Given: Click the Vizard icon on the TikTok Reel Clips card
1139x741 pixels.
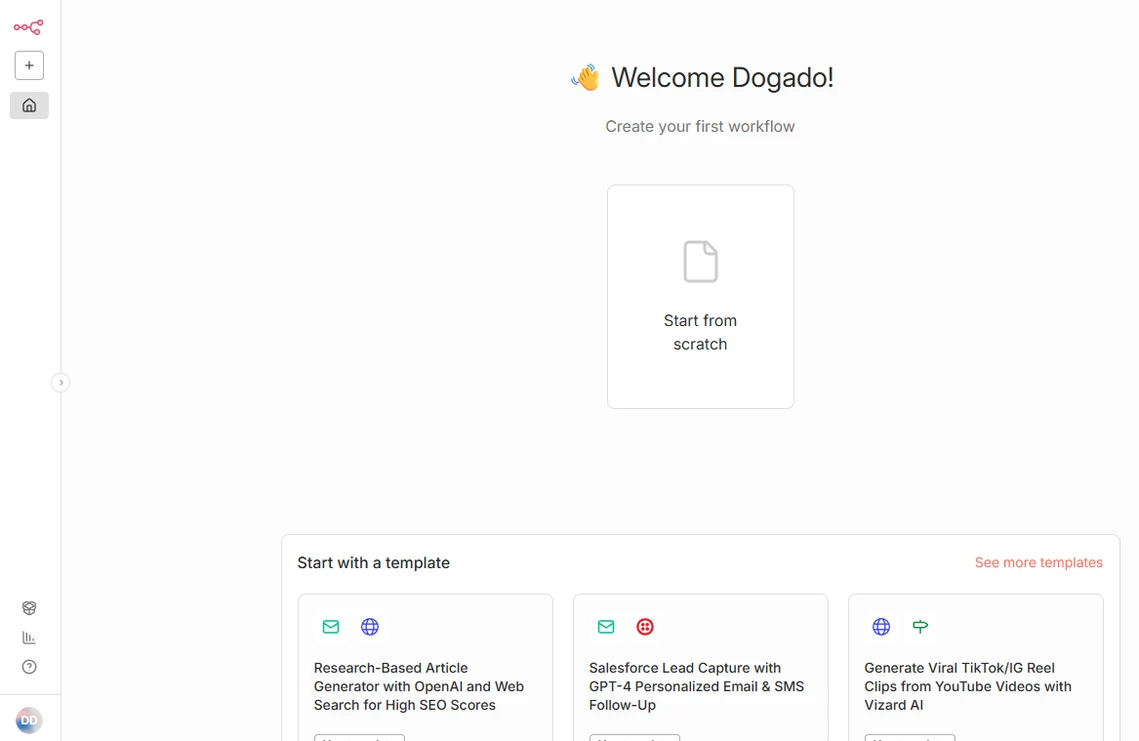Looking at the screenshot, I should tap(920, 627).
